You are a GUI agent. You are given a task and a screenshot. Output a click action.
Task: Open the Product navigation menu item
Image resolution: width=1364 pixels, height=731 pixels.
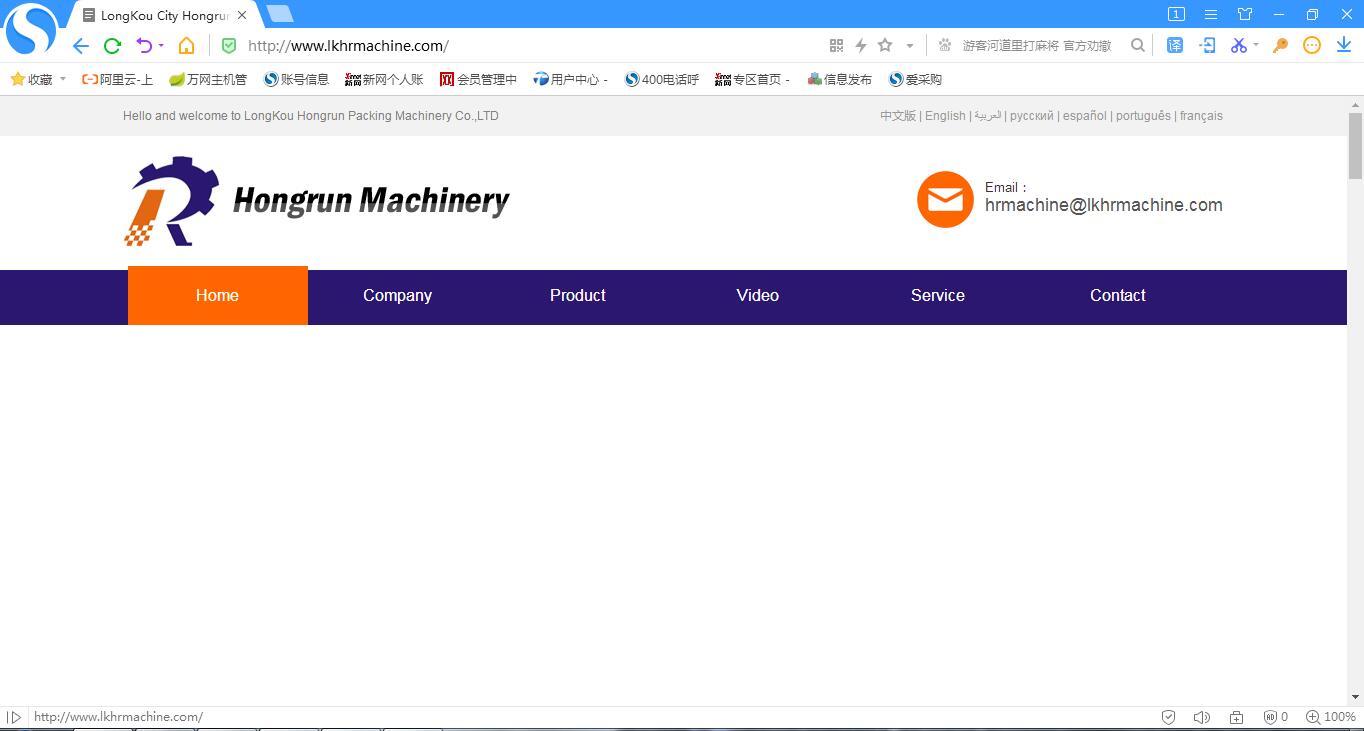[577, 296]
